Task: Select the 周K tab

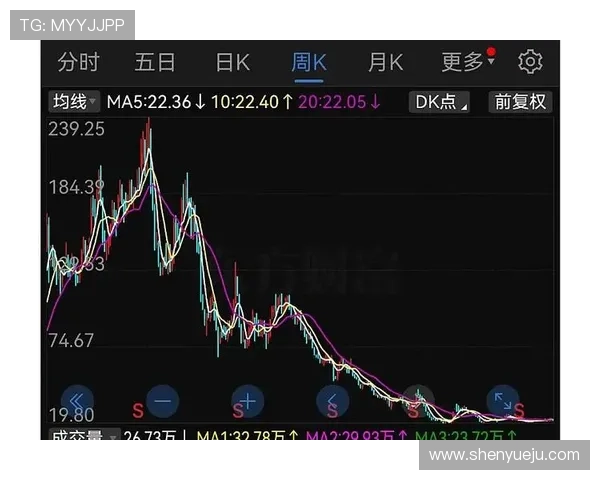Action: click(309, 62)
